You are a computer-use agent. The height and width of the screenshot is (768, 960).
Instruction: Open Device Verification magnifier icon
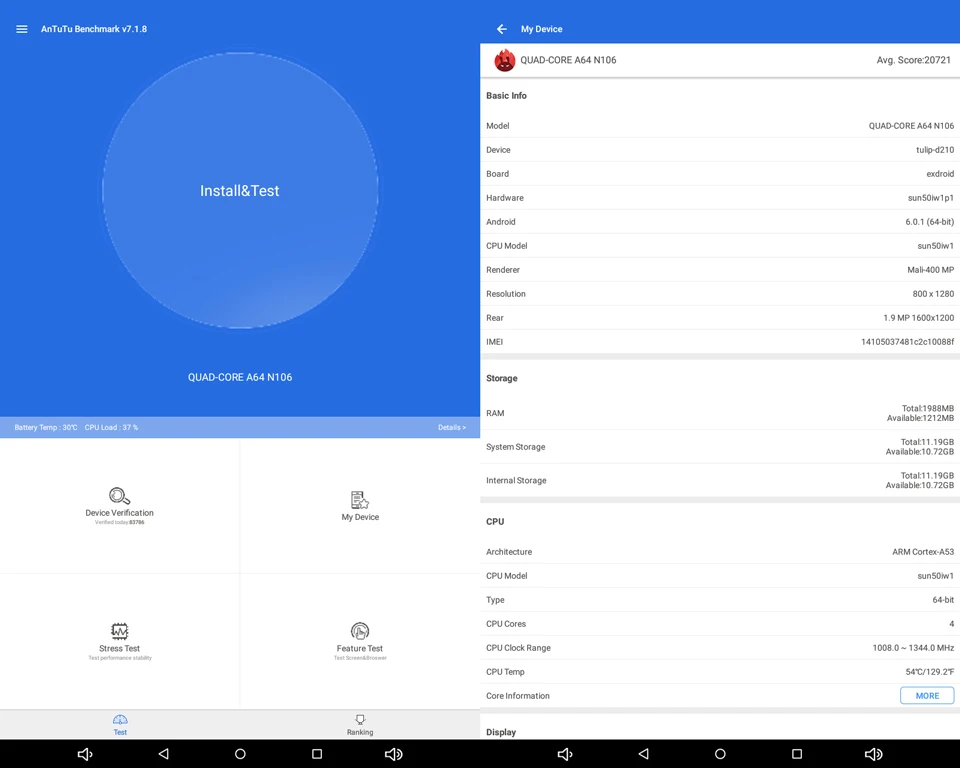tap(119, 495)
